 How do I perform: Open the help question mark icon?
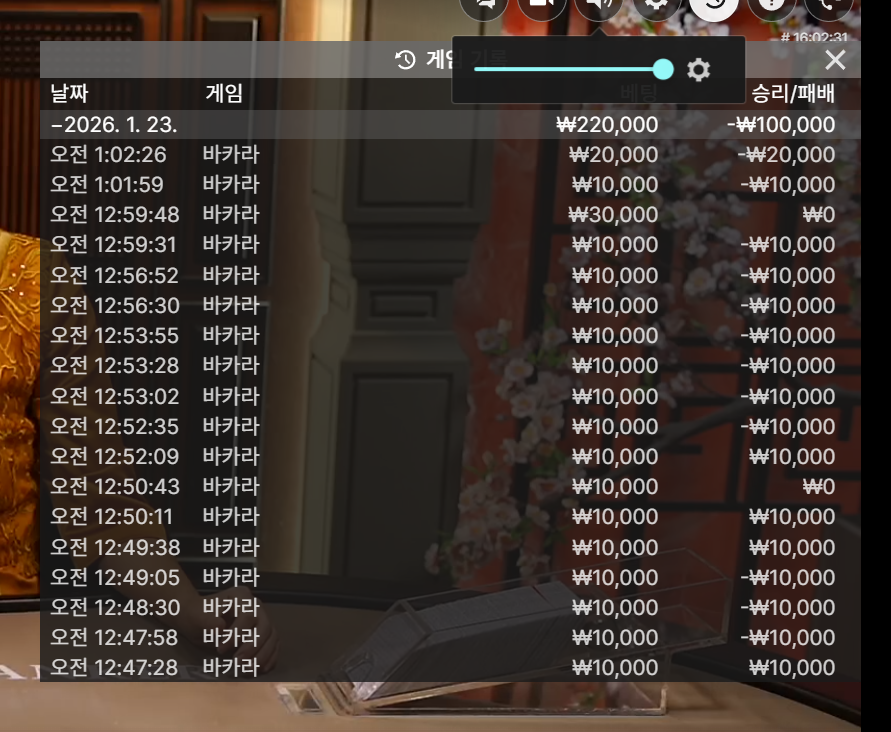click(772, 5)
